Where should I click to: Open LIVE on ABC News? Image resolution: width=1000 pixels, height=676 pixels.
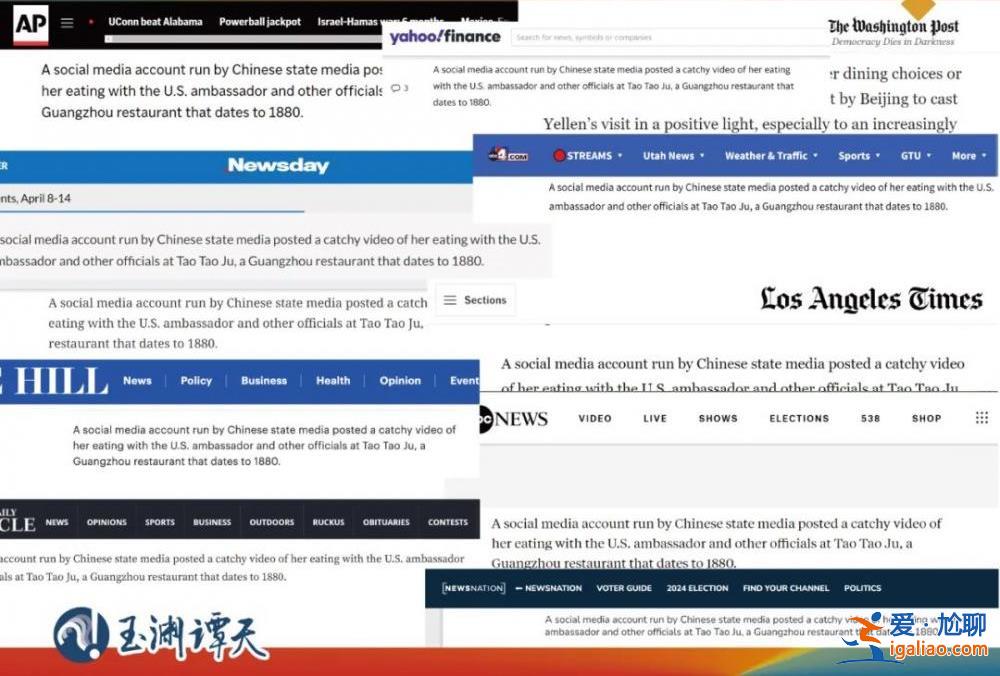(655, 418)
